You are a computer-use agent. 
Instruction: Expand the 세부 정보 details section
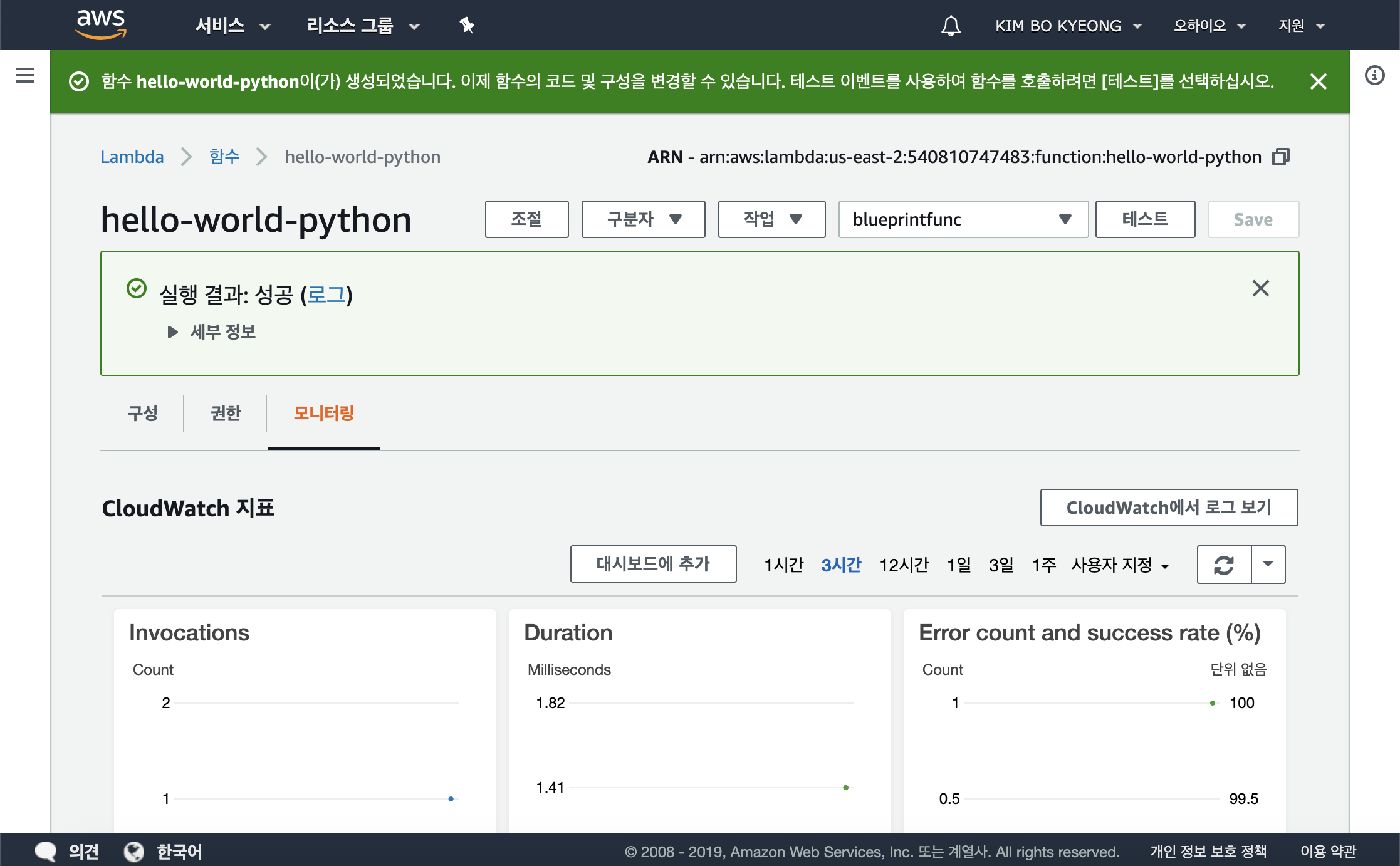pyautogui.click(x=212, y=332)
